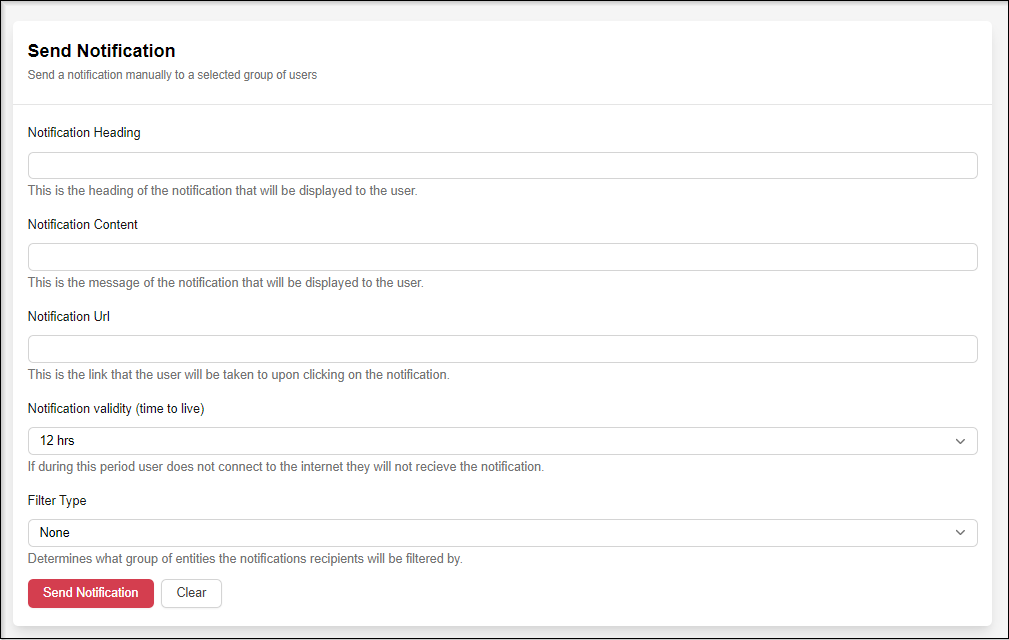1009x640 pixels.
Task: Click the help text about the notification link
Action: pyautogui.click(x=238, y=375)
